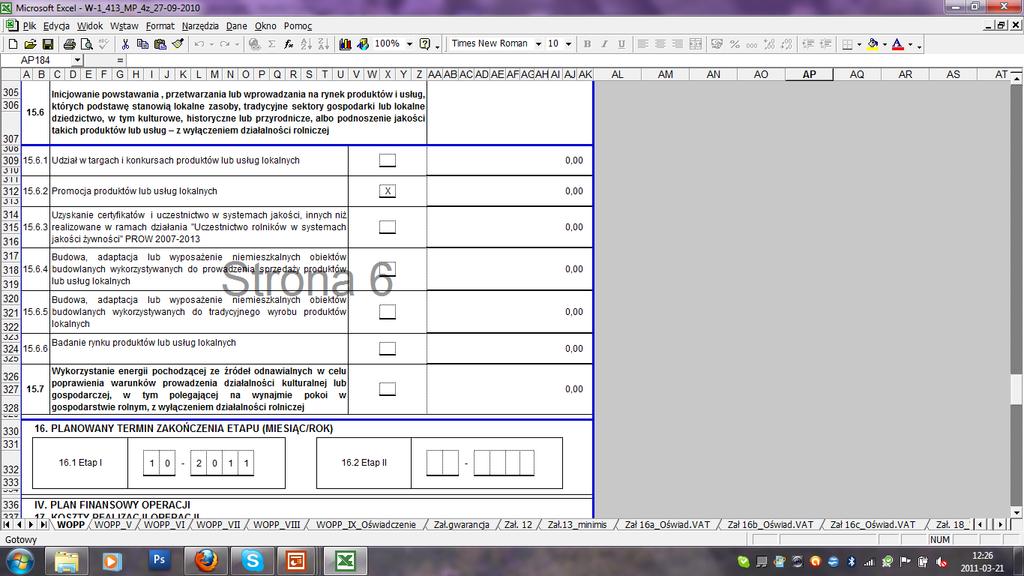Check the box for row 15.7
Image resolution: width=1024 pixels, height=576 pixels.
point(387,389)
